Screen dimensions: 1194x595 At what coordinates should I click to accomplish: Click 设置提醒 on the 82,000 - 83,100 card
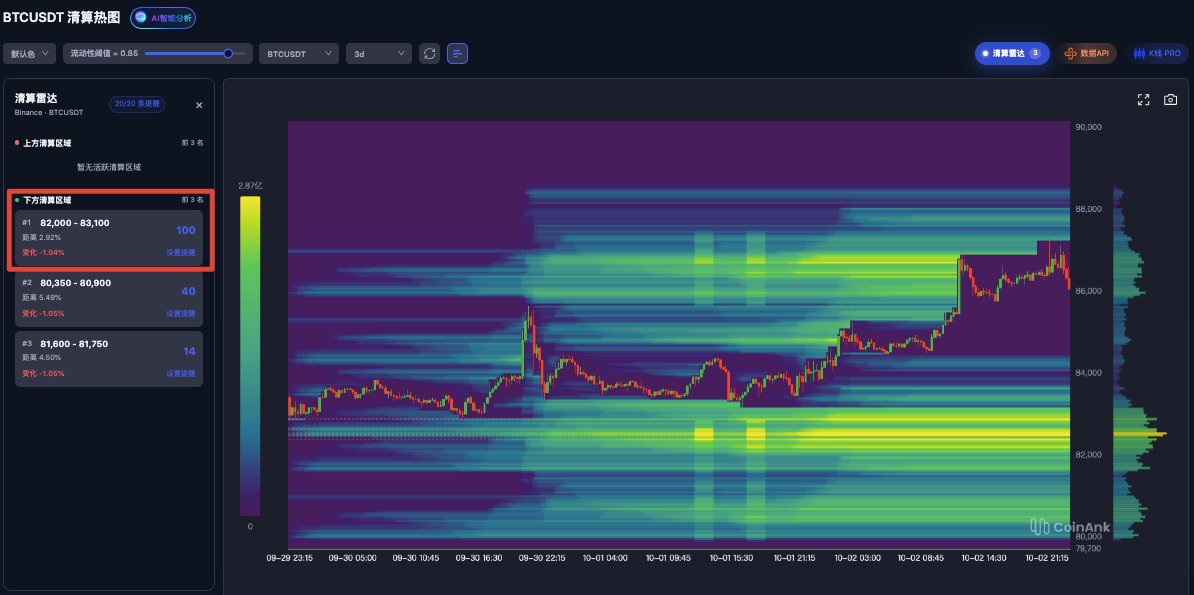181,252
